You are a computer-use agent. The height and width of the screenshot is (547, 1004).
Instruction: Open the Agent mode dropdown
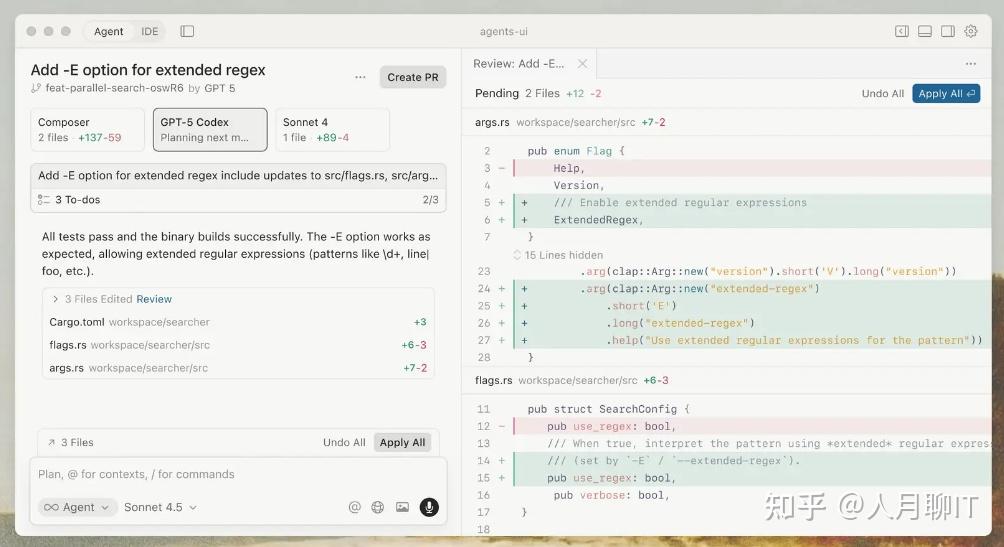78,507
